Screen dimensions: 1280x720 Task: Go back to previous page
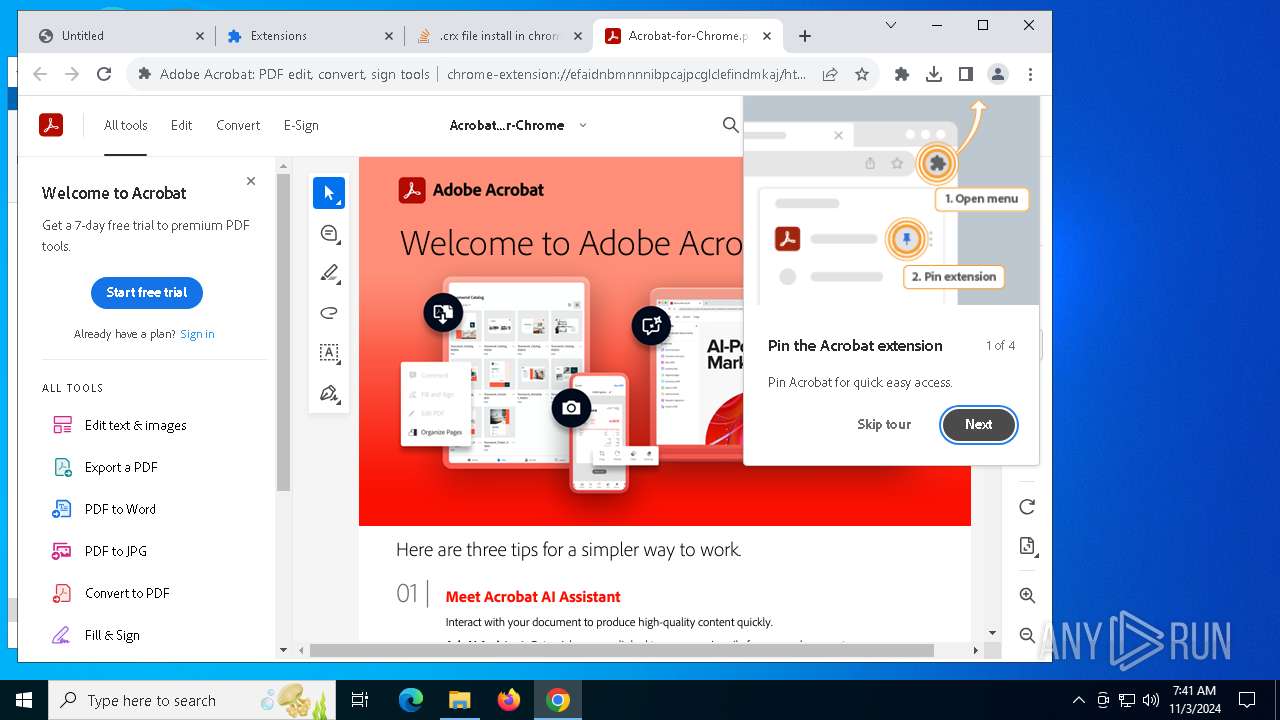(40, 74)
